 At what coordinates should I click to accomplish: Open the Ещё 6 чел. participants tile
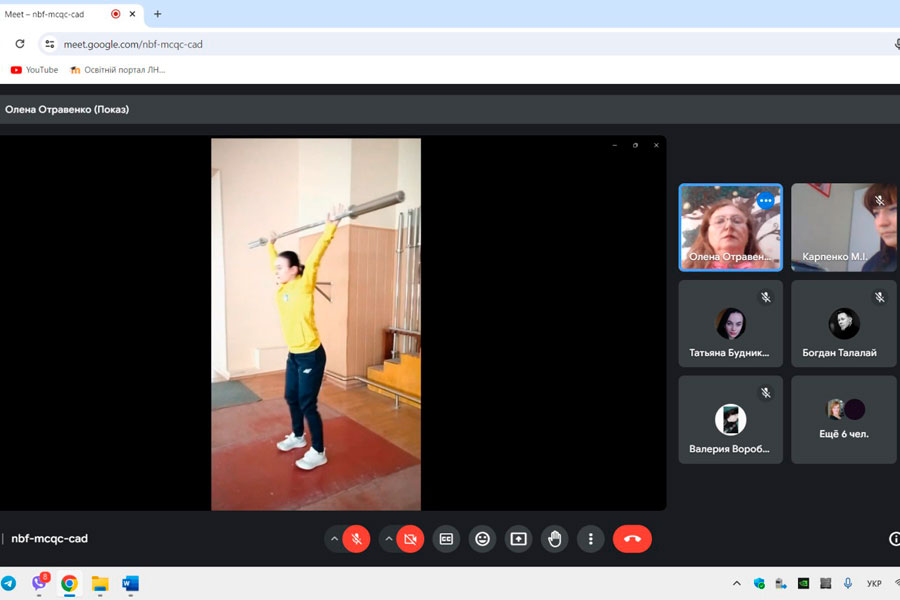coord(844,420)
